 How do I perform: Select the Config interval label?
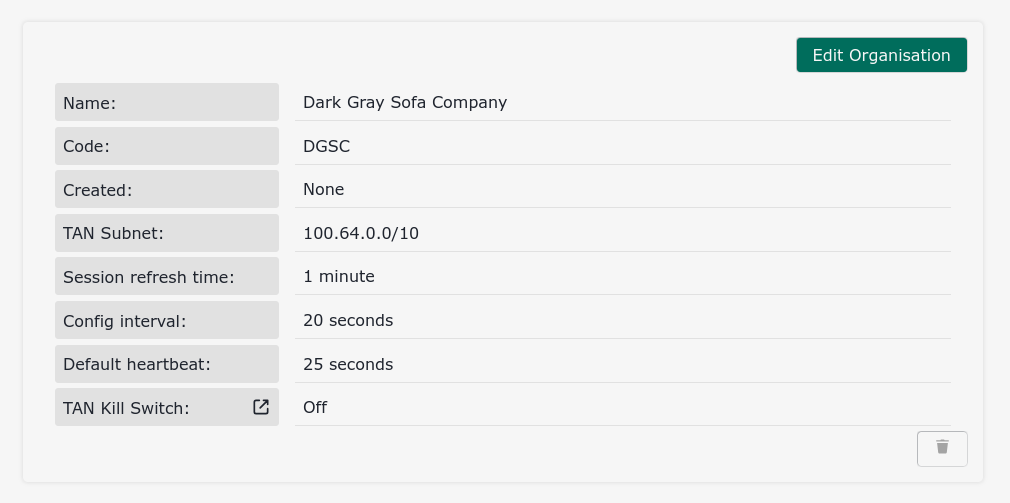click(x=125, y=321)
